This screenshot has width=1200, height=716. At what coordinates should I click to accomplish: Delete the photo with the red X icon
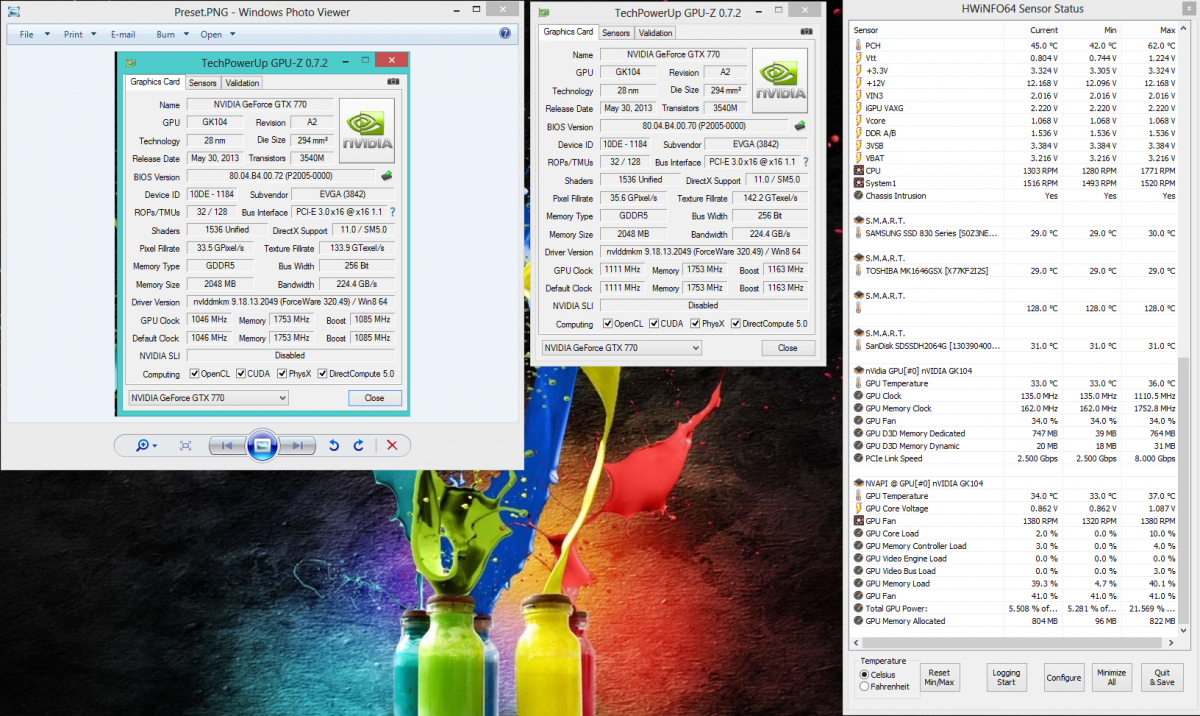click(x=392, y=445)
